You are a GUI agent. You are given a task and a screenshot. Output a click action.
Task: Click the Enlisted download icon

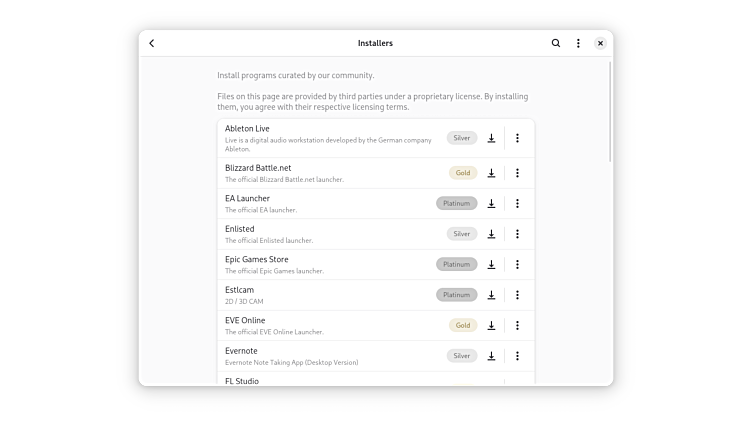491,234
